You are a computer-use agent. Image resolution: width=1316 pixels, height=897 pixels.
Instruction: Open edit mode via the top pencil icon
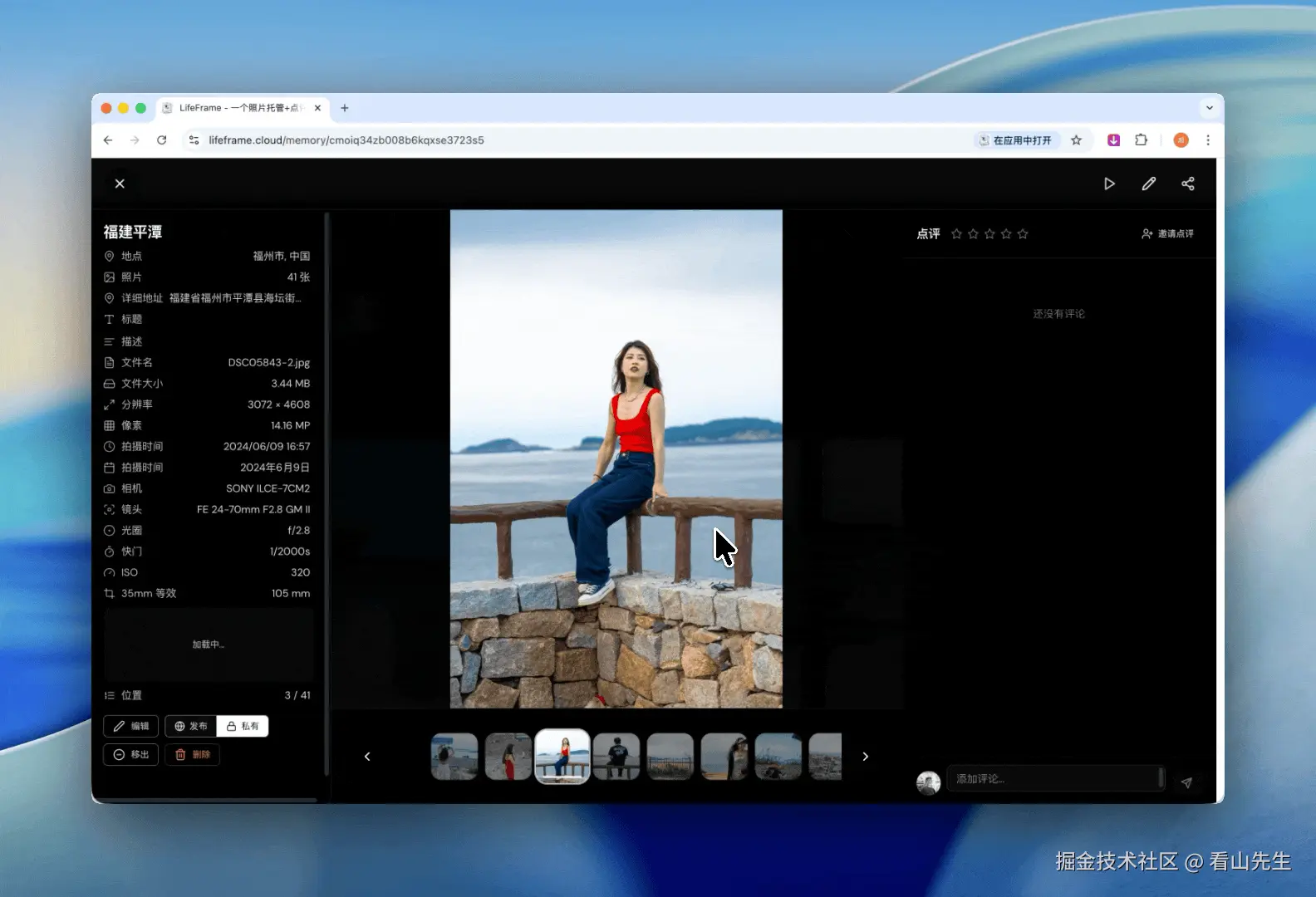(x=1148, y=184)
